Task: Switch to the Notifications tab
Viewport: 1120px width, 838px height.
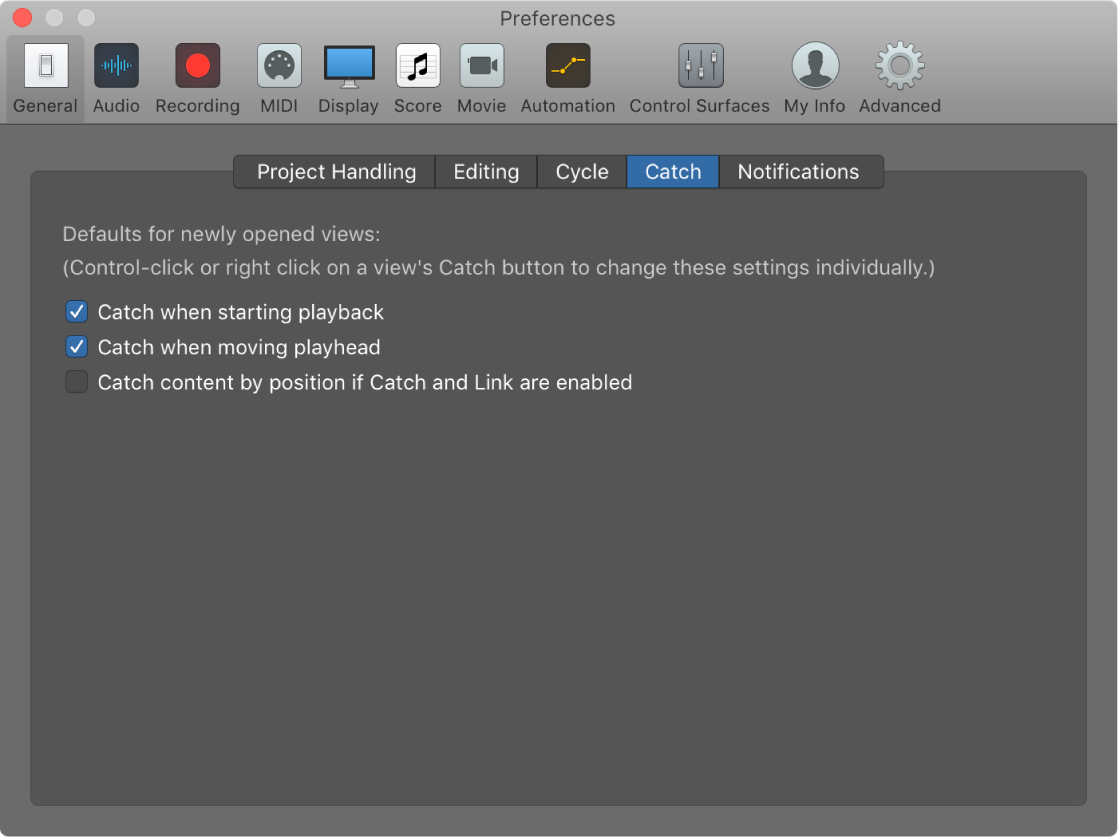Action: (799, 172)
